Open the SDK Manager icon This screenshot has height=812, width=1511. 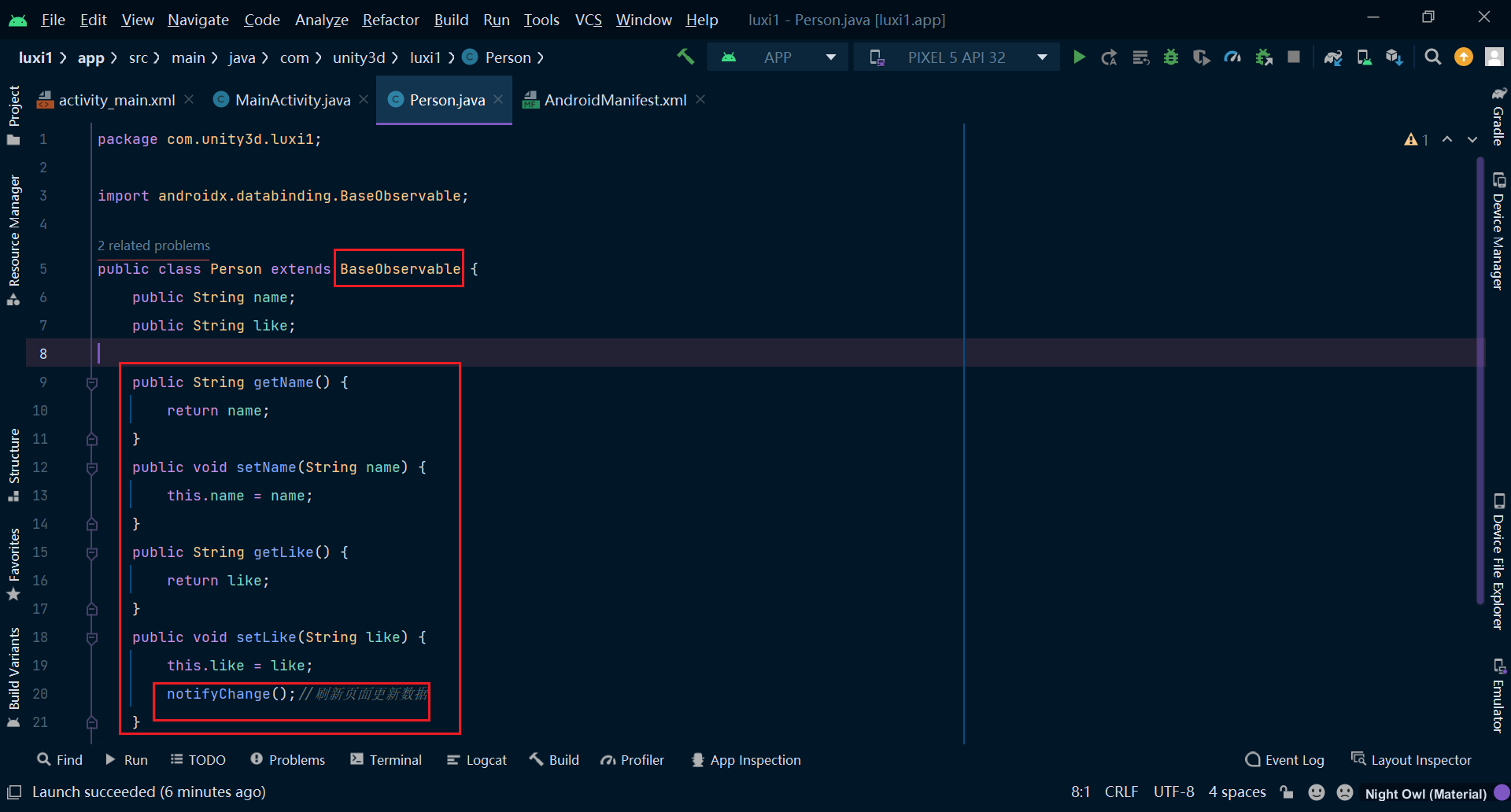click(1395, 57)
